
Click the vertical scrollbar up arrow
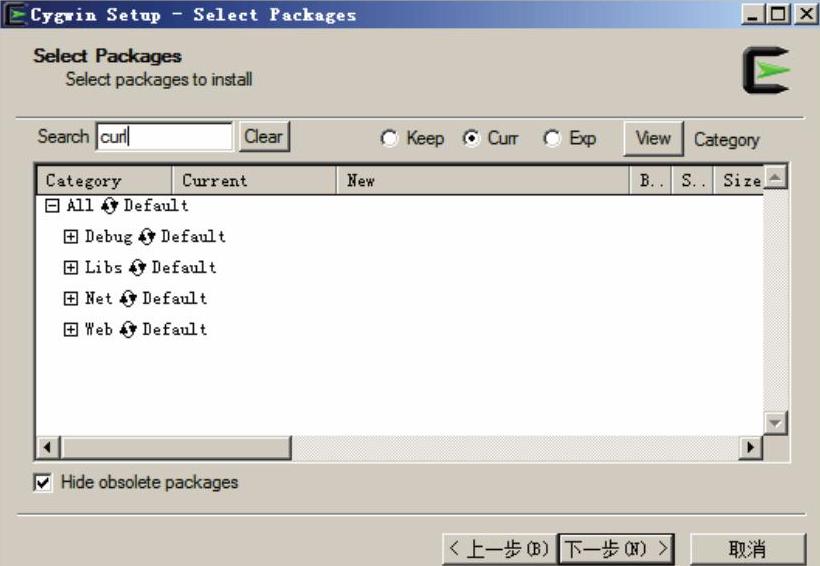[x=775, y=177]
